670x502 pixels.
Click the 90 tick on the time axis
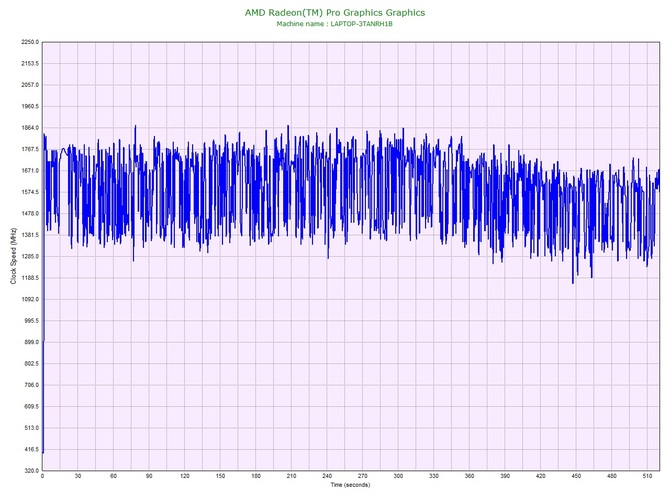[149, 476]
